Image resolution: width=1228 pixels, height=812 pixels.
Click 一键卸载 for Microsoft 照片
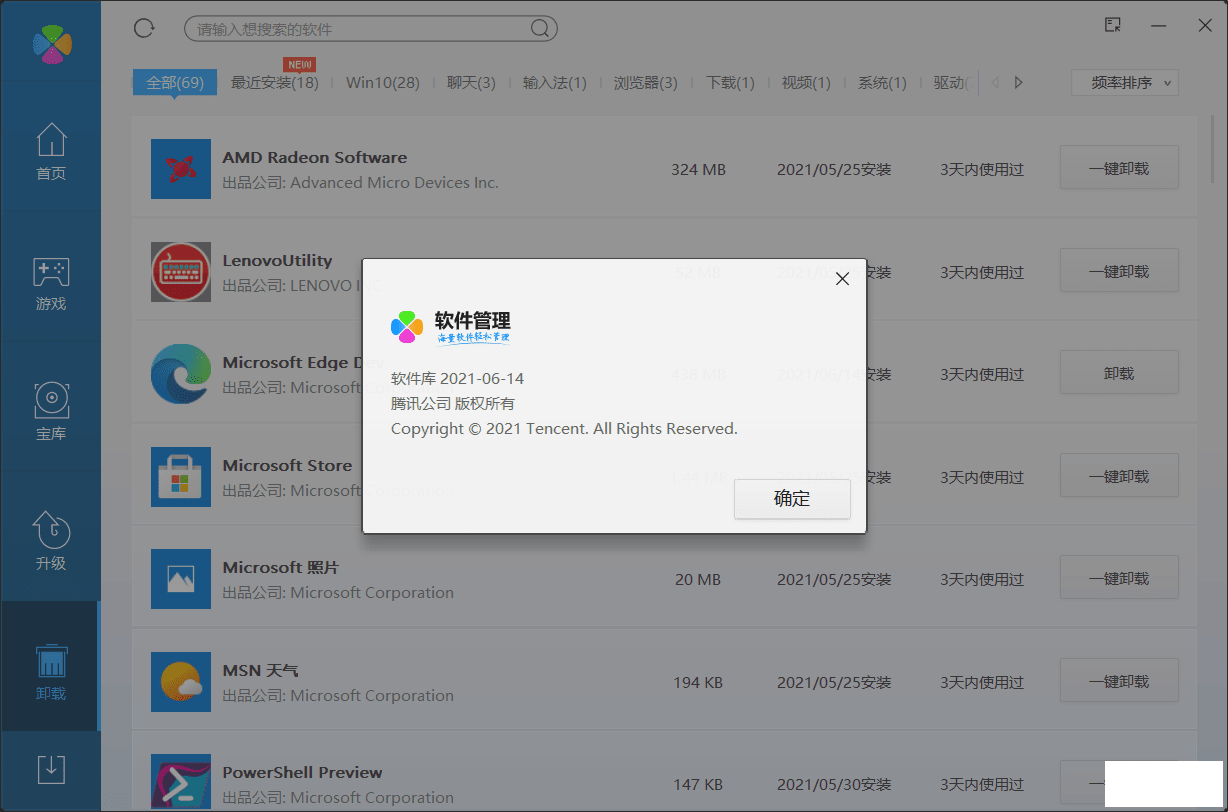point(1119,579)
